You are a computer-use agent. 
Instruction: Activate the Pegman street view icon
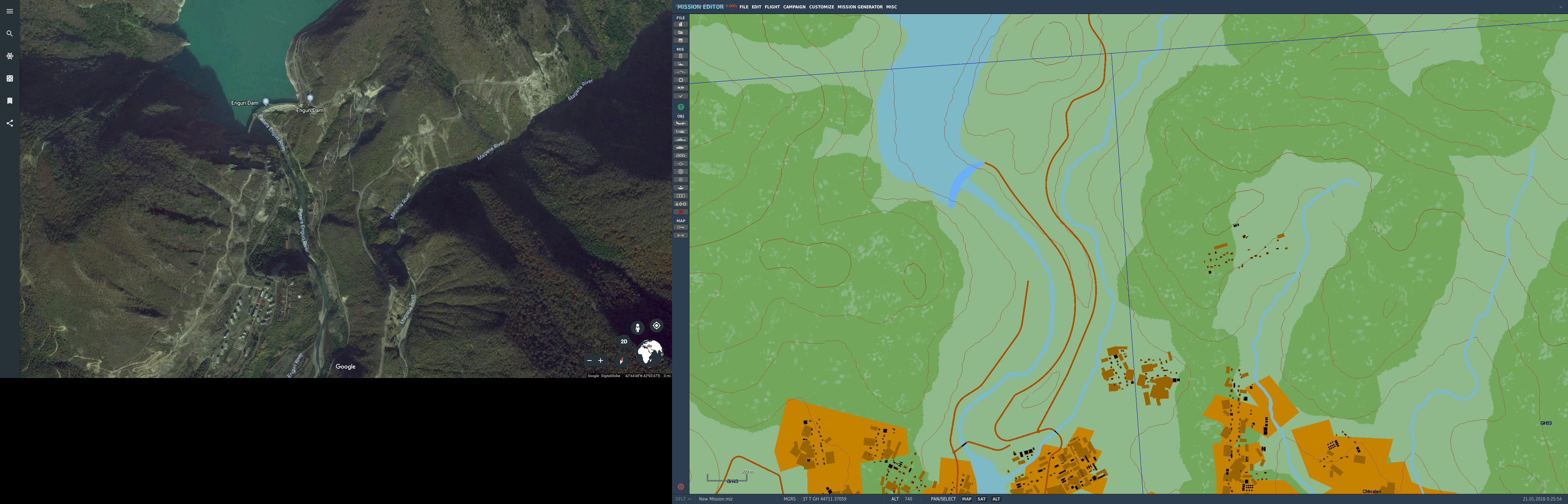click(637, 328)
